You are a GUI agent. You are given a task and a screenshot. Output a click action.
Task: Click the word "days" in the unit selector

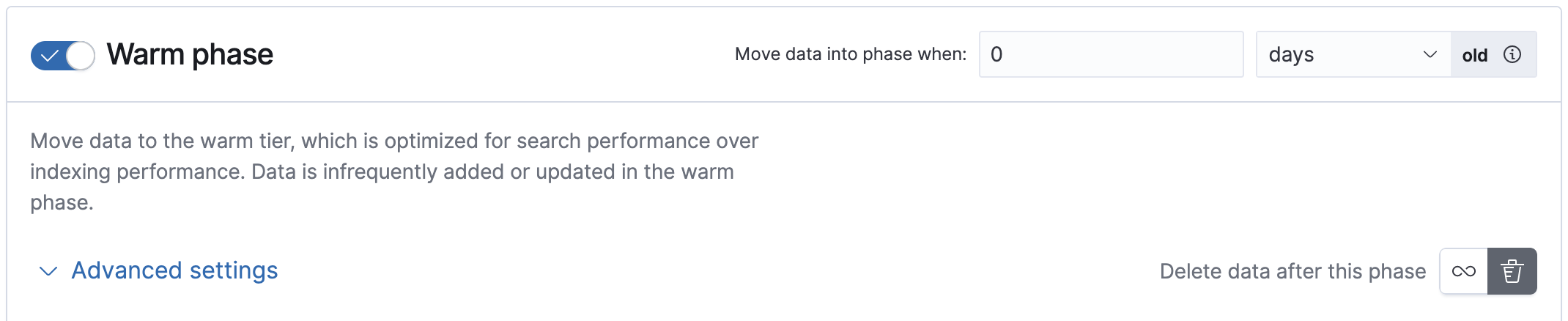pyautogui.click(x=1291, y=54)
